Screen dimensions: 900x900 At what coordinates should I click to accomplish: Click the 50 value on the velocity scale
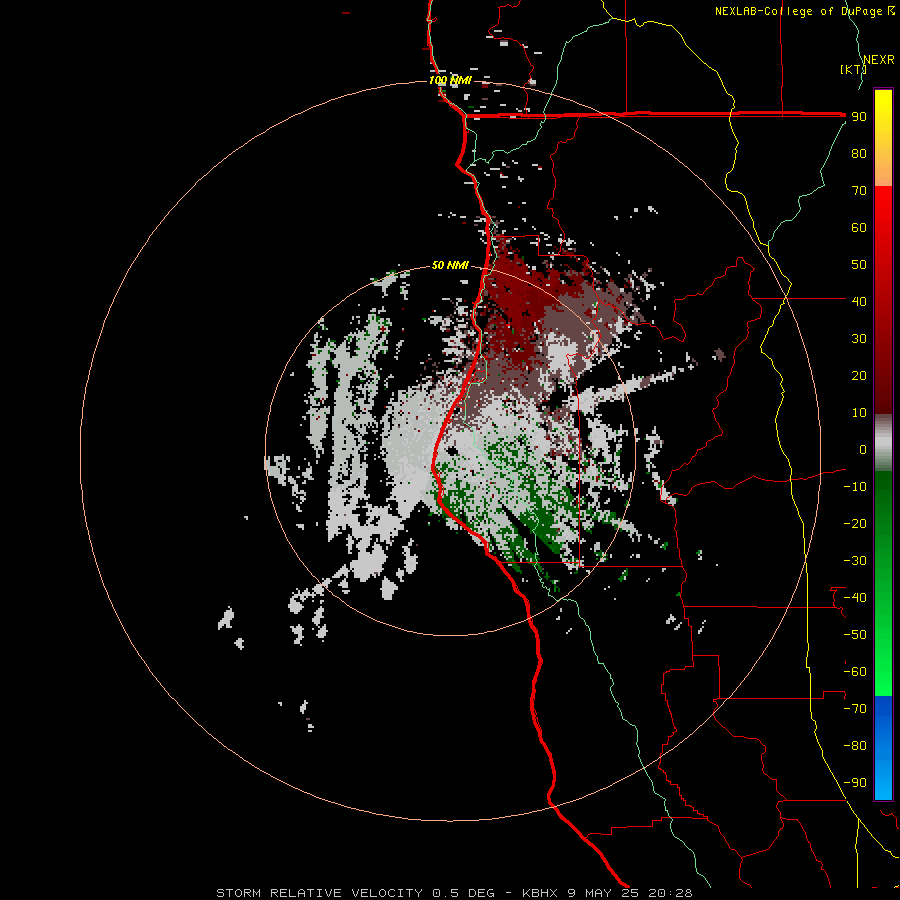859,265
